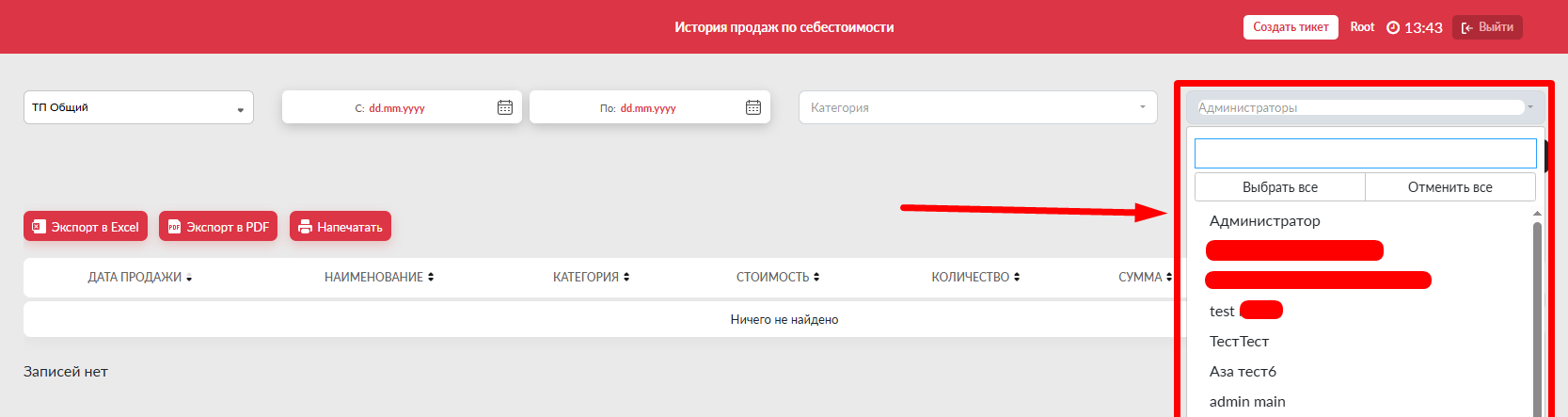Open the ТП Общий dropdown
The image size is (1568, 417).
[x=138, y=107]
